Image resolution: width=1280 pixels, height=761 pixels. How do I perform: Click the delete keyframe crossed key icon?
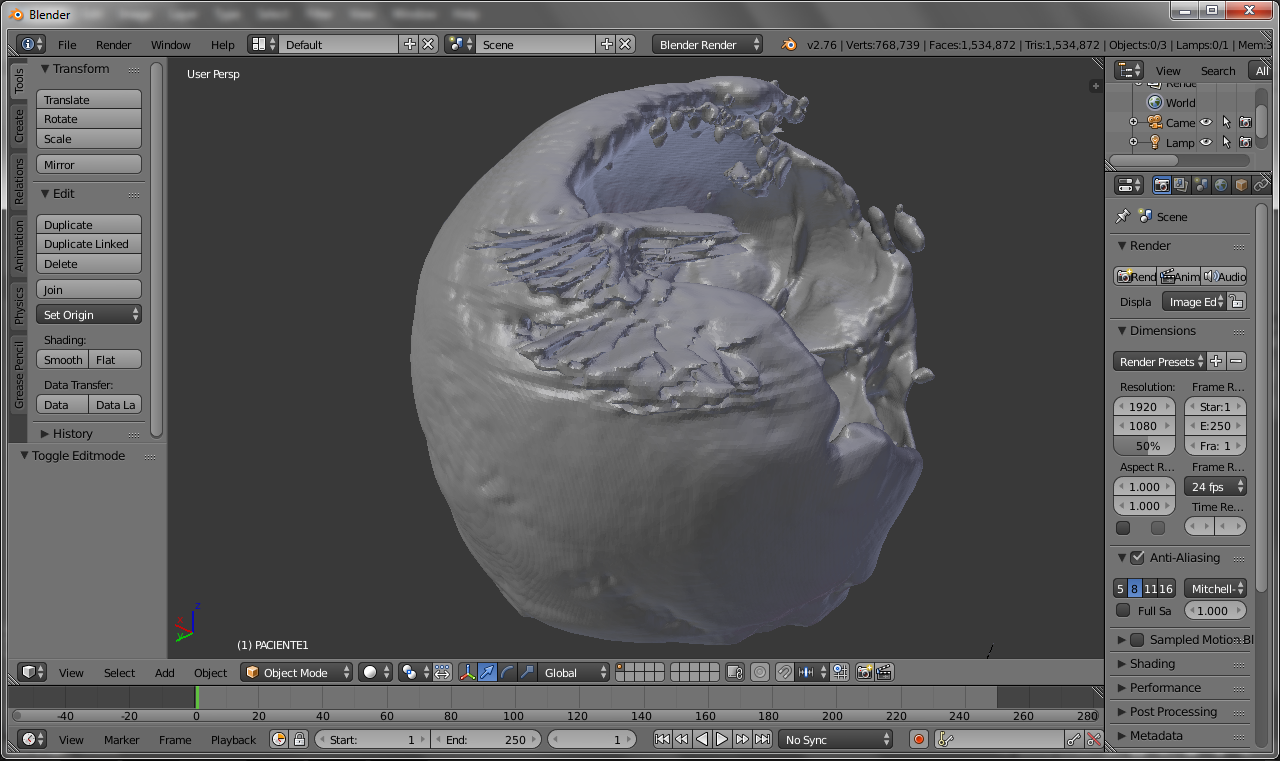[1094, 740]
